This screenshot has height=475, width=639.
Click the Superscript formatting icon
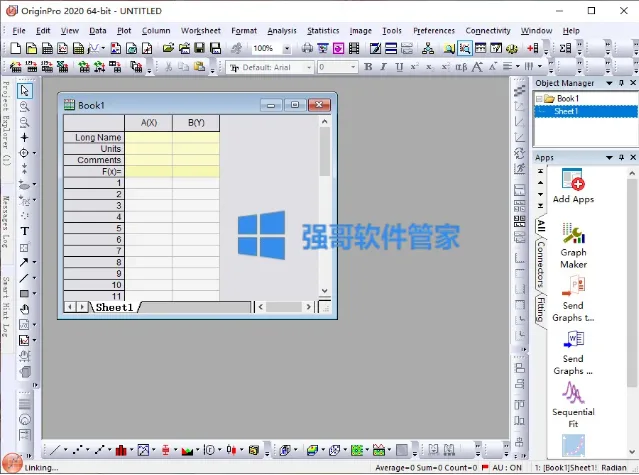pos(414,66)
